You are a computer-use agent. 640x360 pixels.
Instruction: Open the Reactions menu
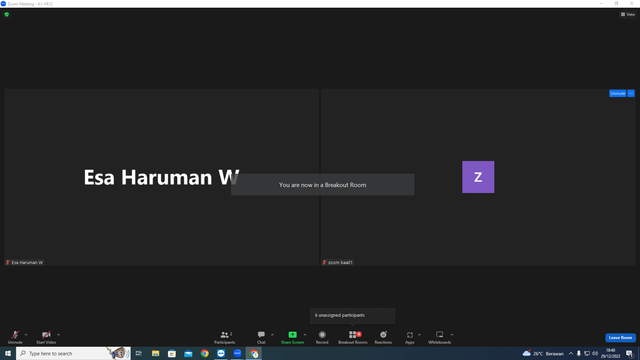pos(383,337)
